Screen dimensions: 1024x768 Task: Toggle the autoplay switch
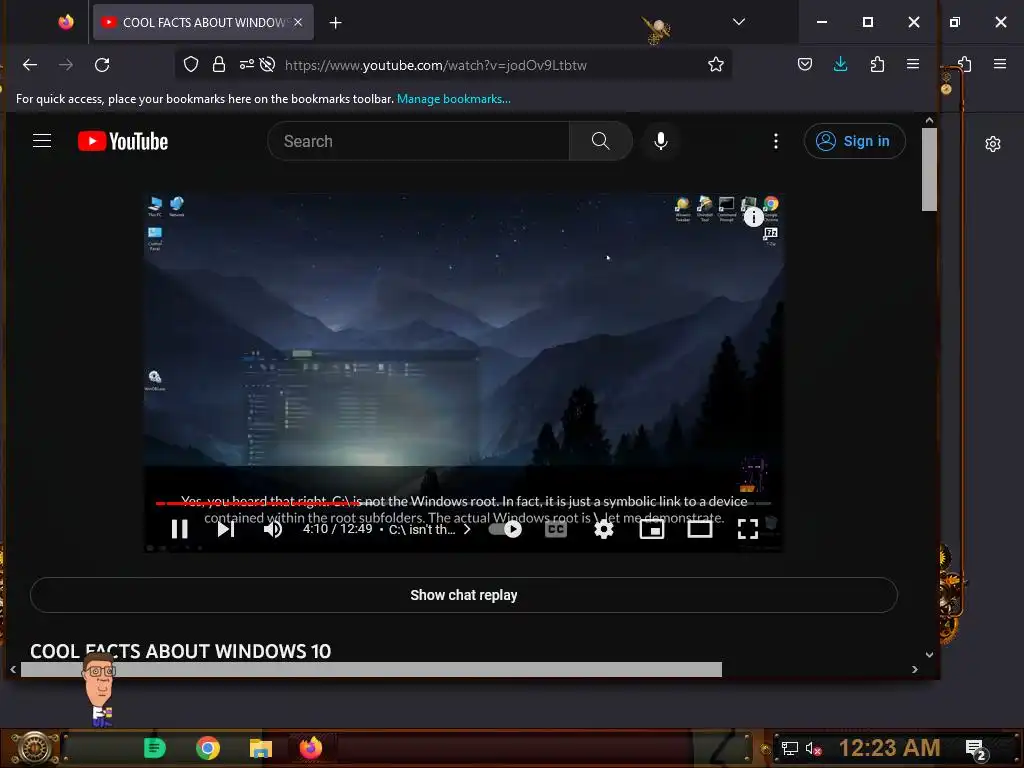point(505,529)
